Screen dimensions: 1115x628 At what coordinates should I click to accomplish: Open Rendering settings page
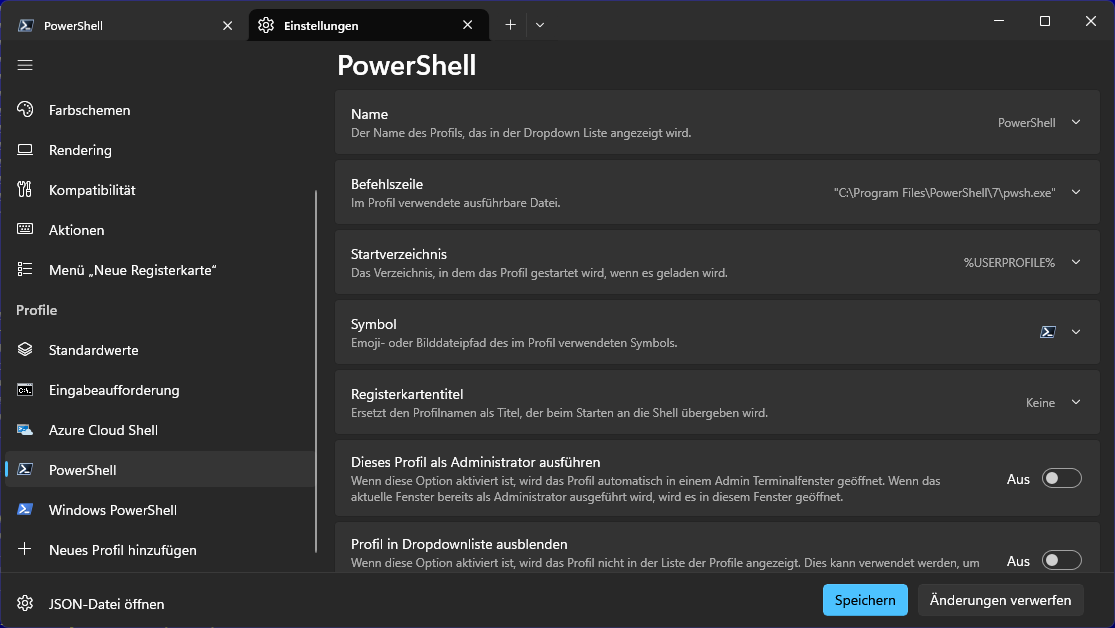160,149
